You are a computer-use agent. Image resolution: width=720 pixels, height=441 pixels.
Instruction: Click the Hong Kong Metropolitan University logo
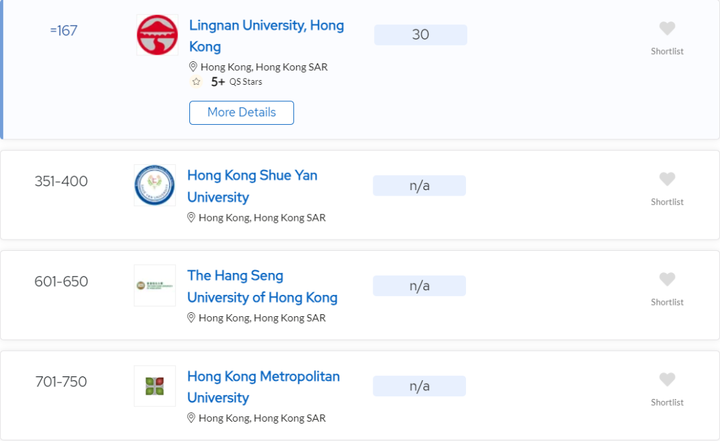tap(154, 386)
